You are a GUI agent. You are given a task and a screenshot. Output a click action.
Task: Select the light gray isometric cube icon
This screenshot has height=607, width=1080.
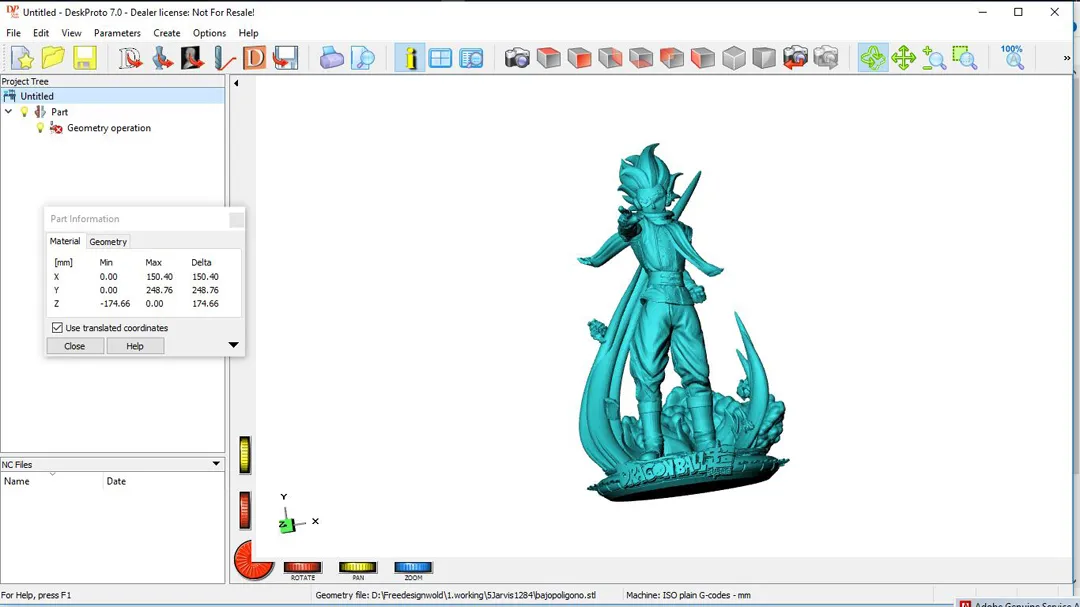pyautogui.click(x=734, y=58)
